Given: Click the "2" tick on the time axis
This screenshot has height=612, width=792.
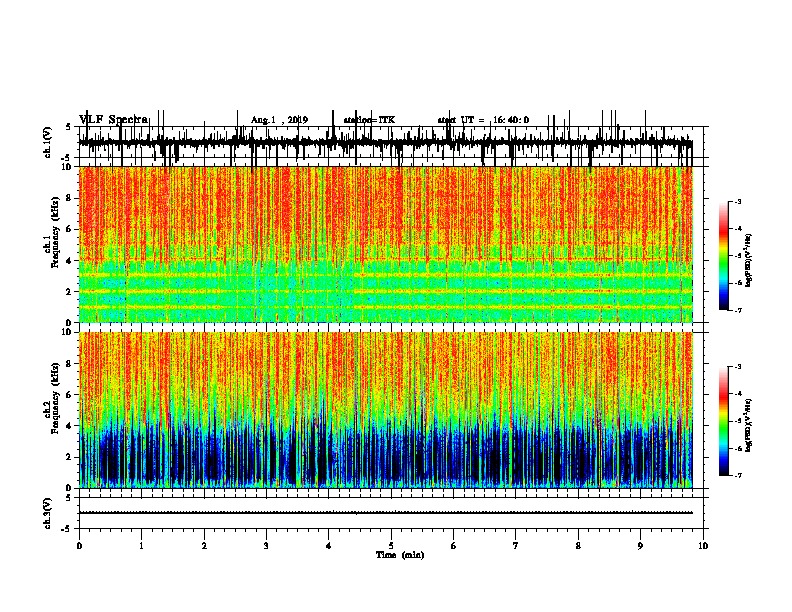Looking at the screenshot, I should (x=204, y=546).
